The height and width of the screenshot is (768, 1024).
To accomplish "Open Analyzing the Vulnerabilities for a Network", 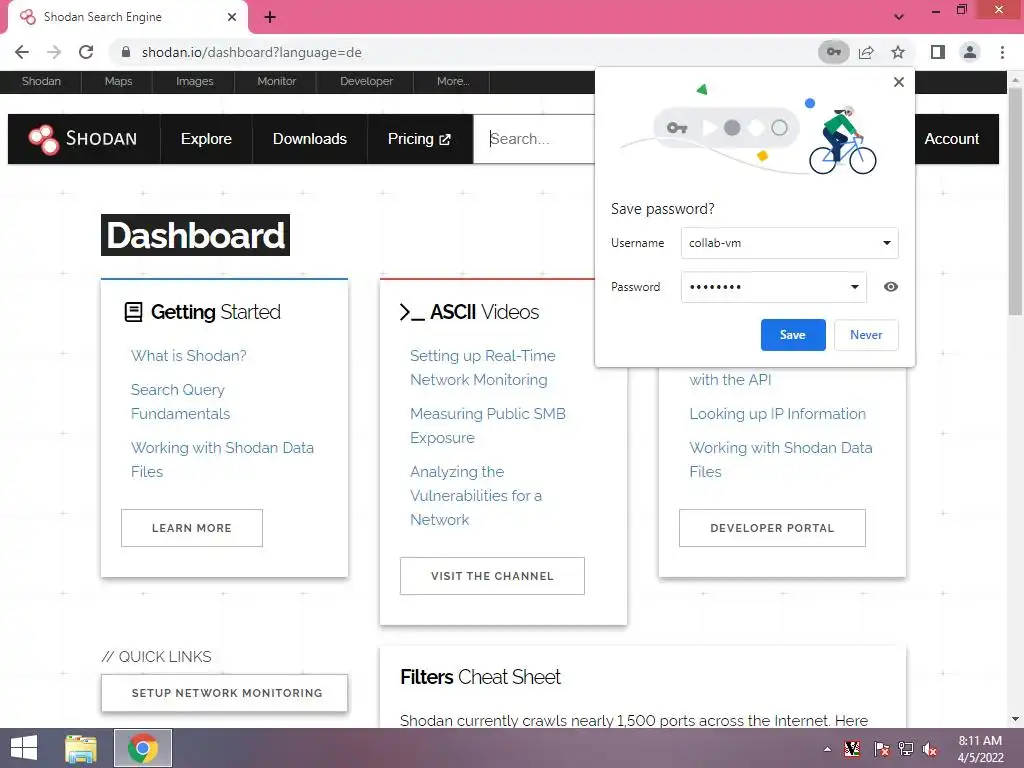I will pyautogui.click(x=476, y=496).
